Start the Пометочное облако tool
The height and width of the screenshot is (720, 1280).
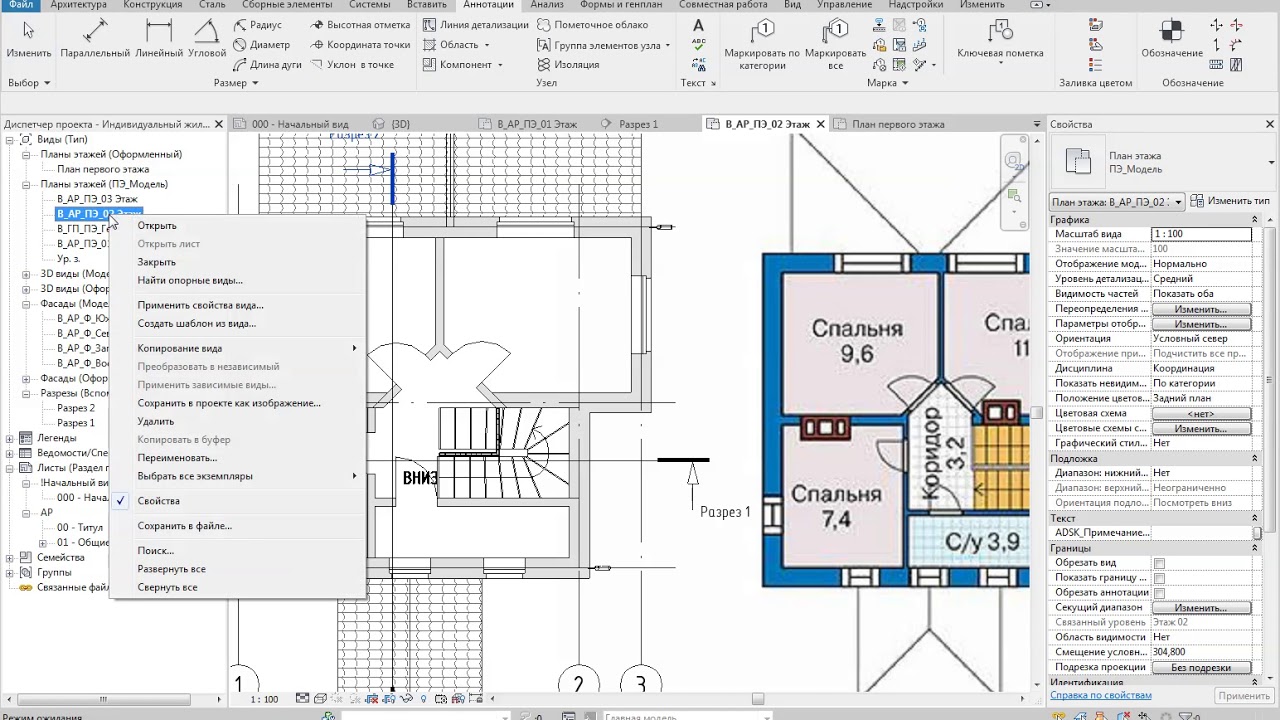coord(592,25)
